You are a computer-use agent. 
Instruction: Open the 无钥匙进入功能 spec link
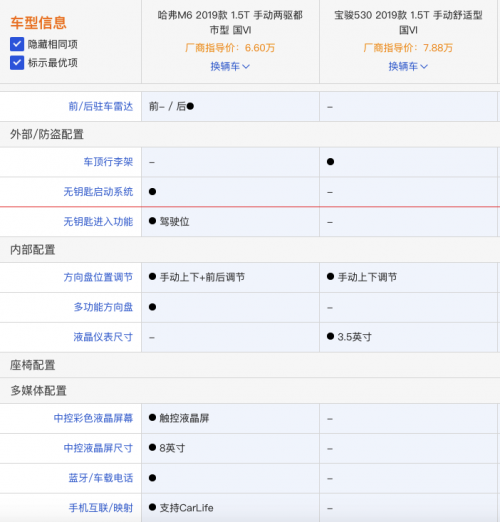tap(98, 222)
